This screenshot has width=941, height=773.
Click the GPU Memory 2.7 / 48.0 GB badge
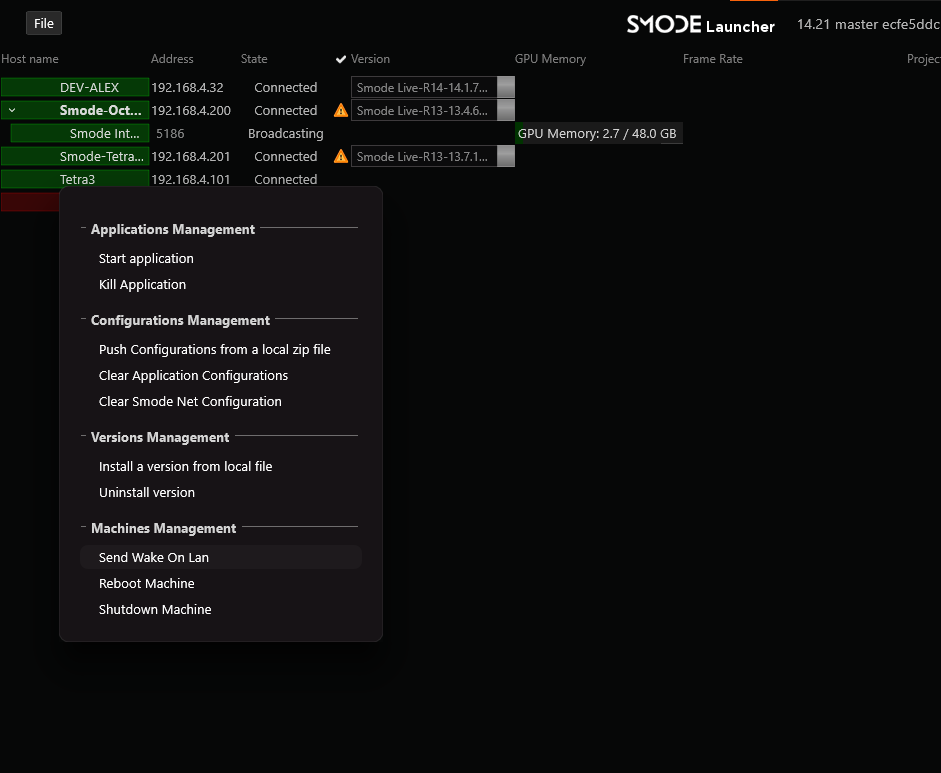pos(598,133)
